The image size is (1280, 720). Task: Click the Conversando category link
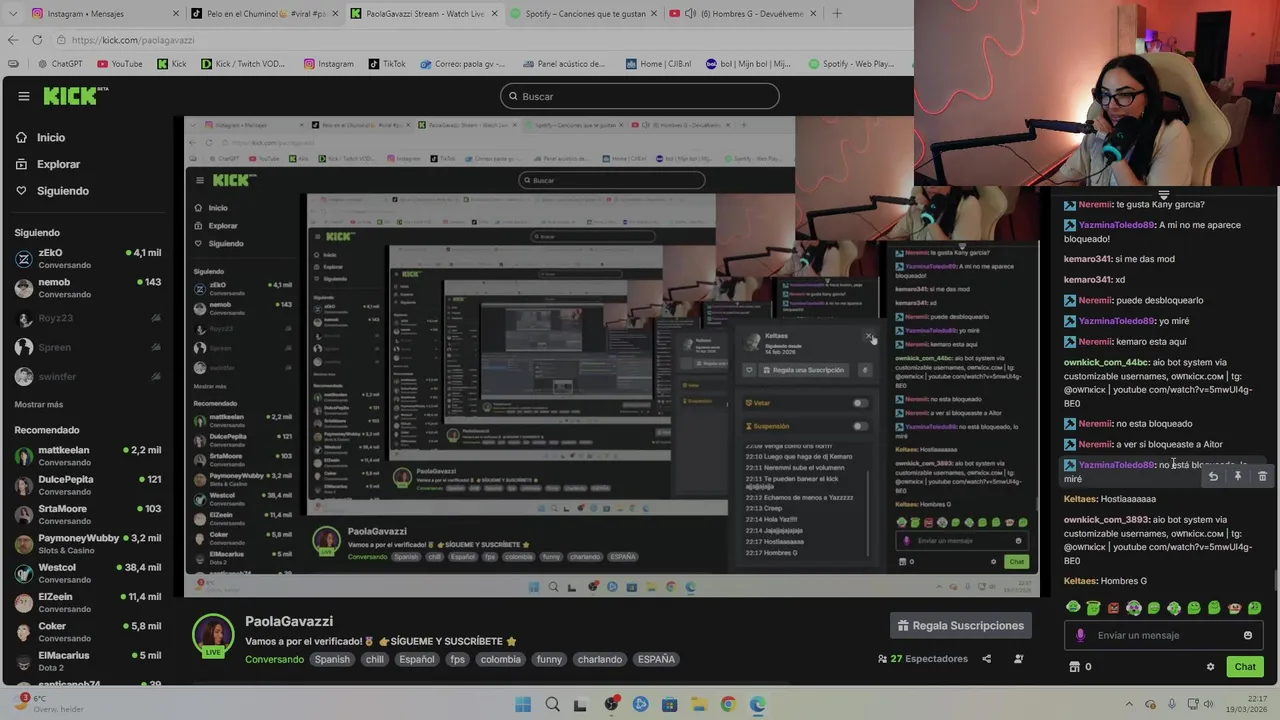pos(274,659)
